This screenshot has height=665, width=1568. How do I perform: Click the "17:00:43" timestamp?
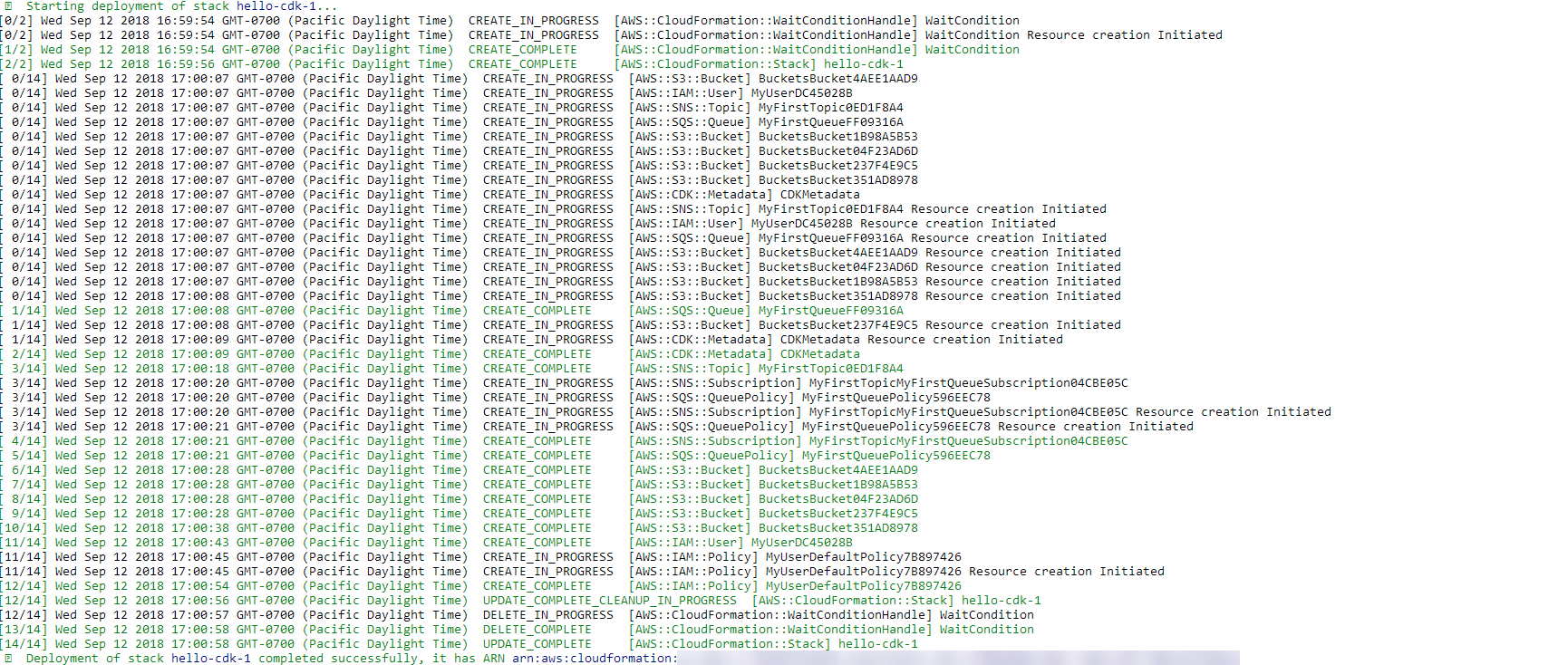pyautogui.click(x=200, y=543)
